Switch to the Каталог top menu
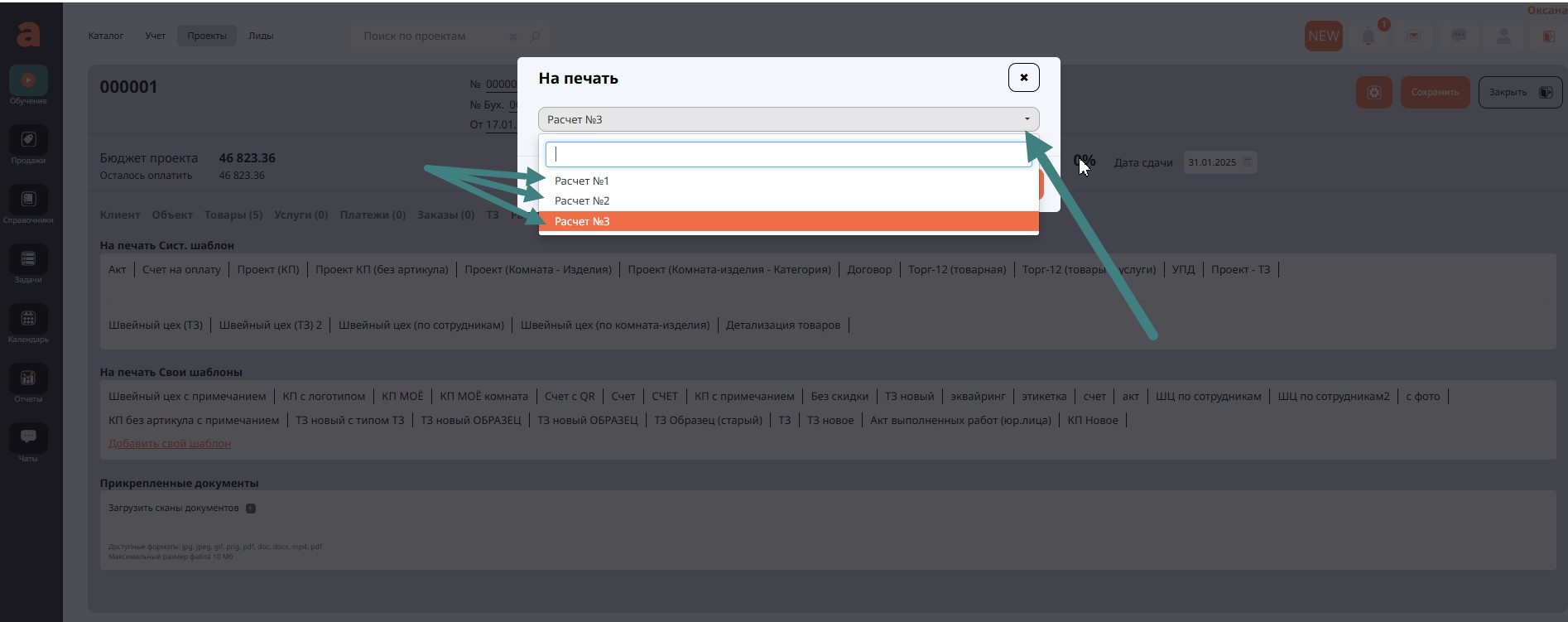Screen dimensions: 1568x622 [106, 36]
